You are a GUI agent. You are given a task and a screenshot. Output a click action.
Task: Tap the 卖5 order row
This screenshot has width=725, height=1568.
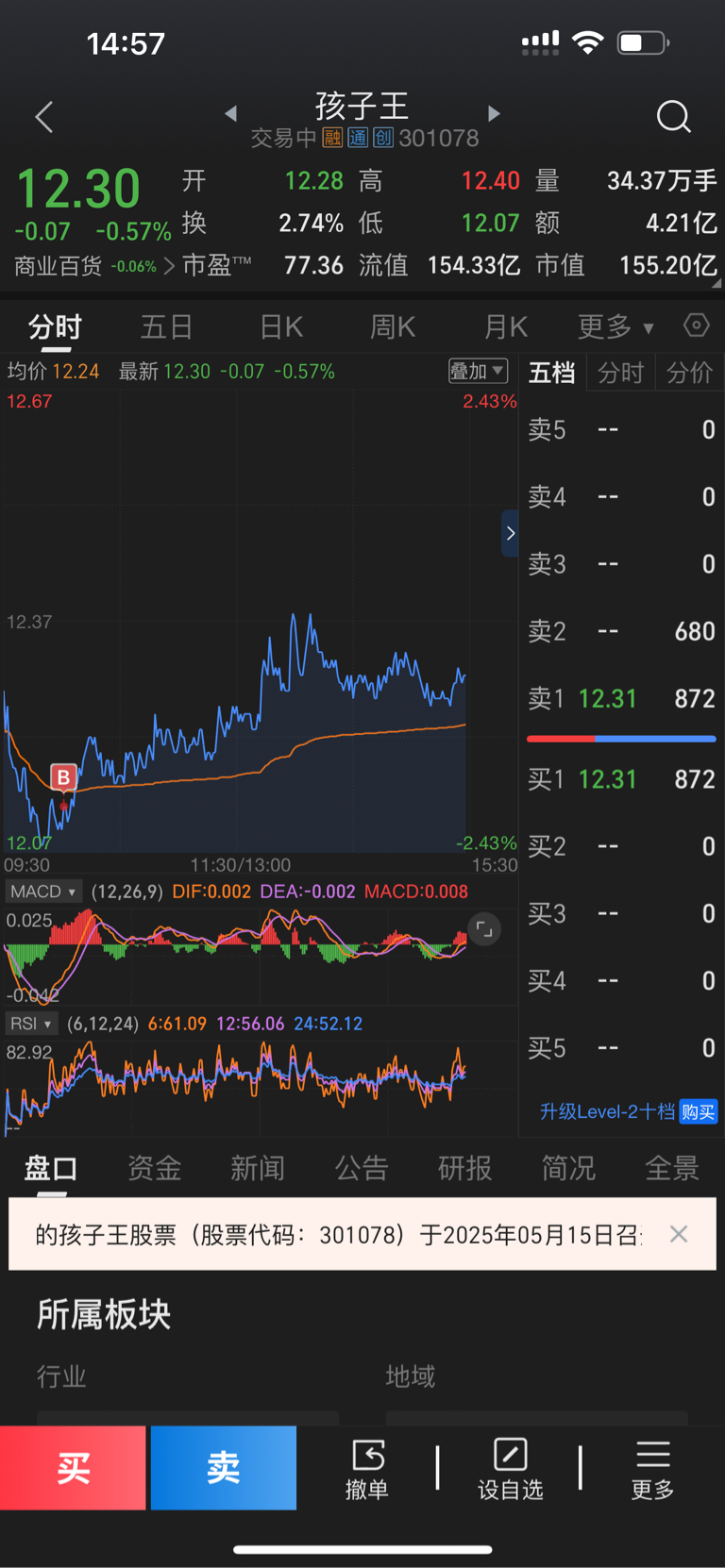pos(621,430)
